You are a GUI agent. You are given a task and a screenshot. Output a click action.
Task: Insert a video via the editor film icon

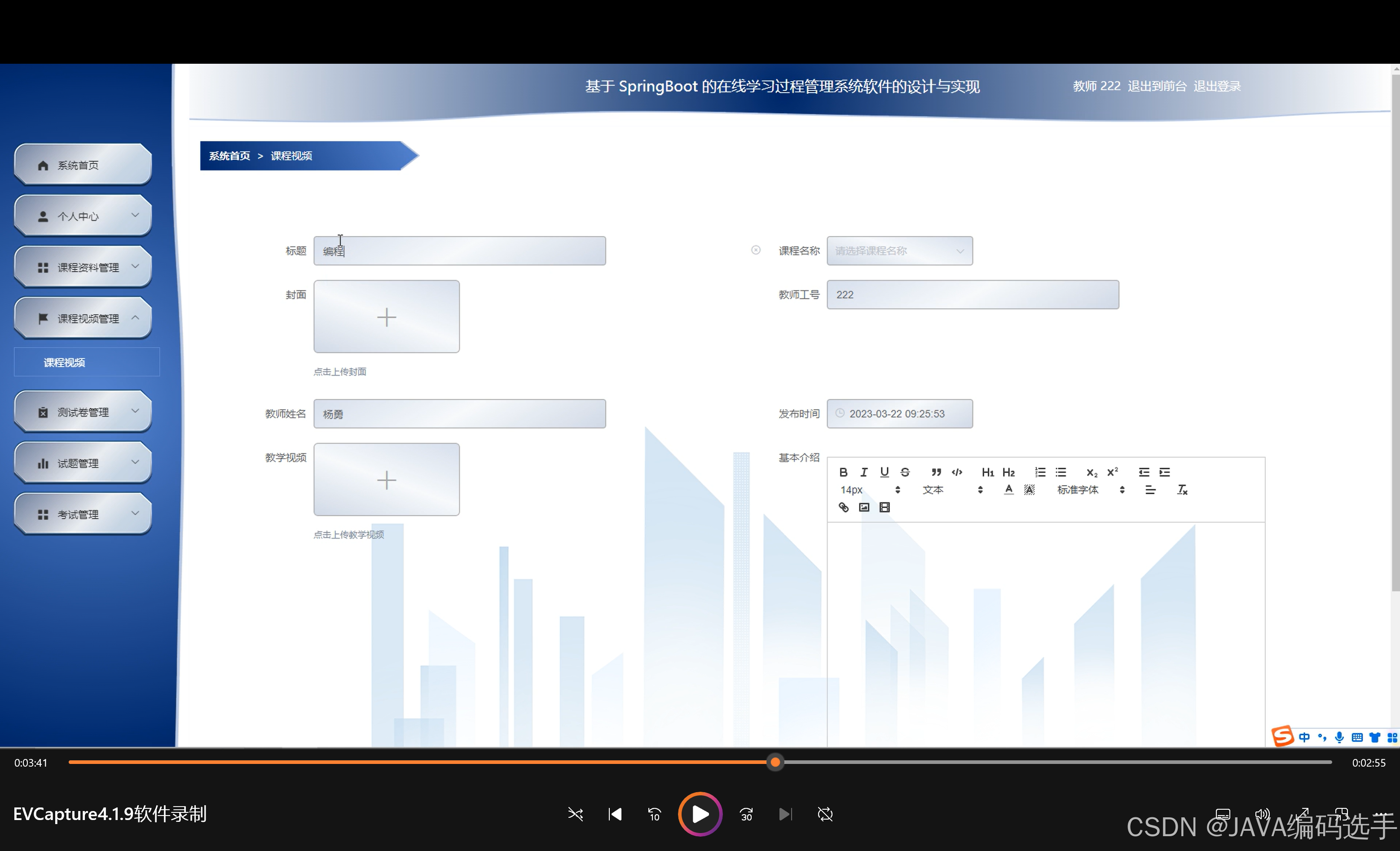point(884,507)
